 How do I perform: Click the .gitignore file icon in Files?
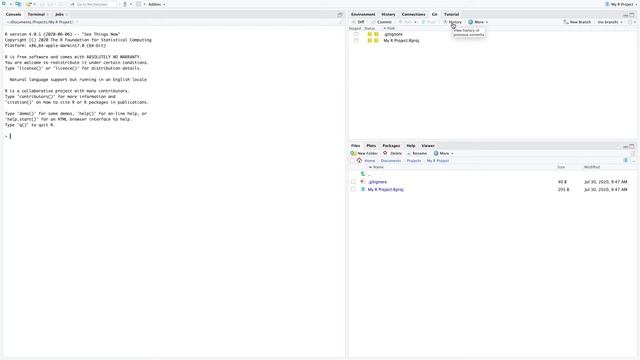[363, 182]
